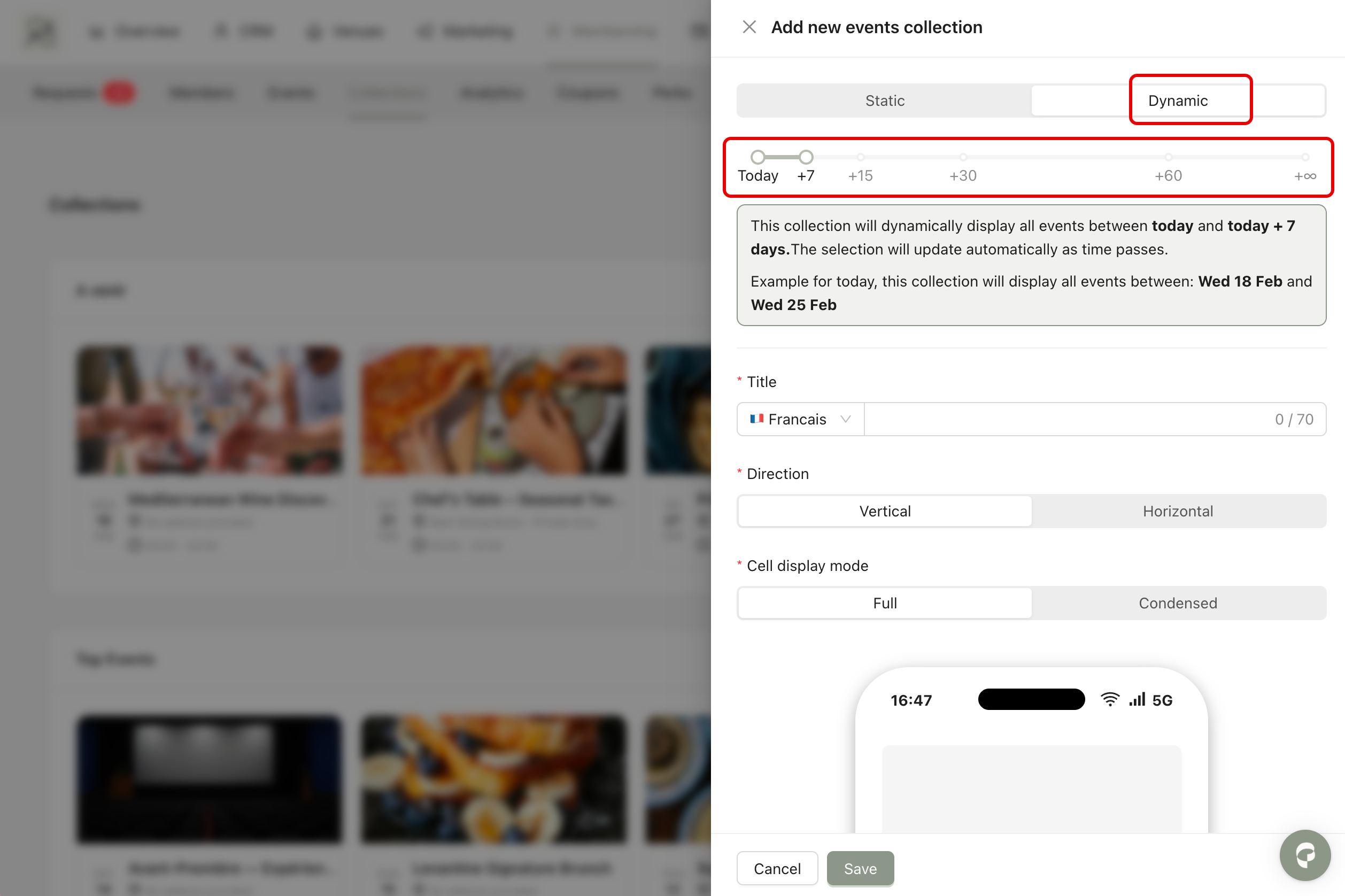Select Condensed cell display mode
1345x896 pixels.
point(1178,603)
